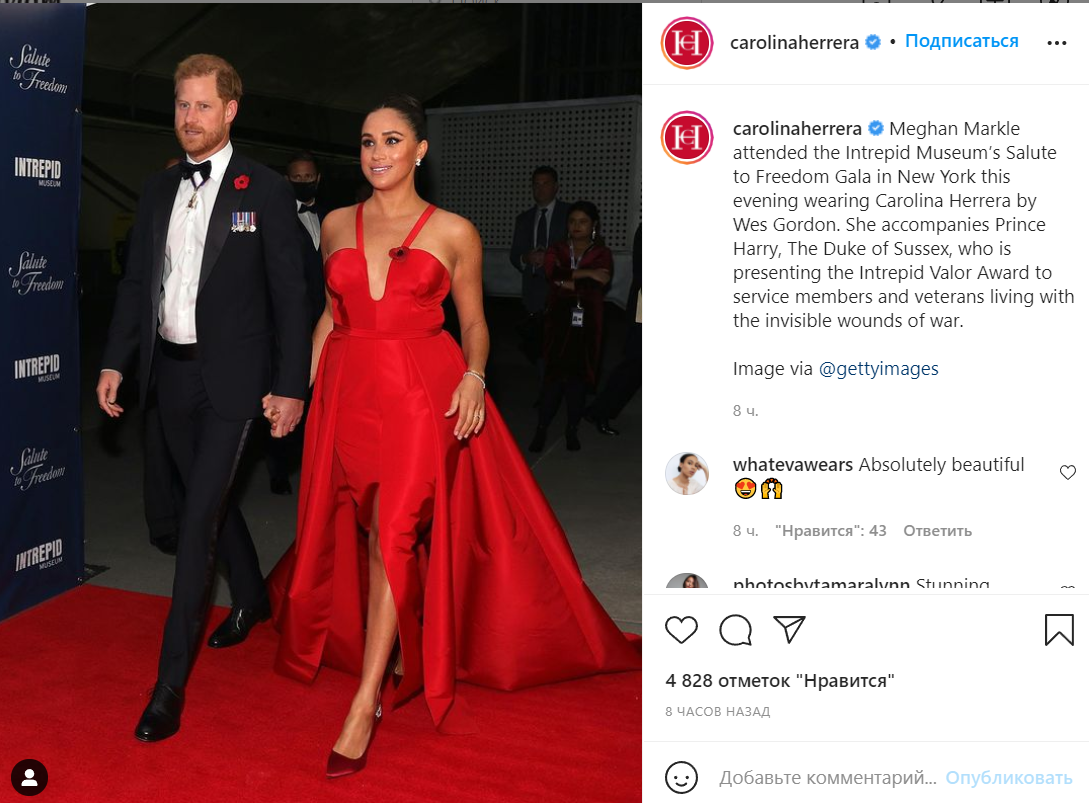Open @gettyimages mention link
The image size is (1089, 803).
(879, 369)
